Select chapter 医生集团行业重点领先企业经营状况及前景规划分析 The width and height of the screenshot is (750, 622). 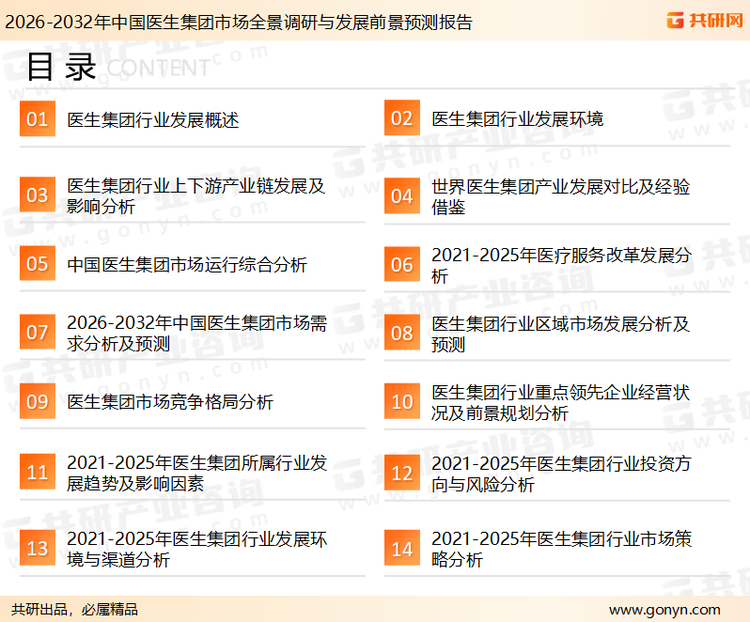coord(561,403)
